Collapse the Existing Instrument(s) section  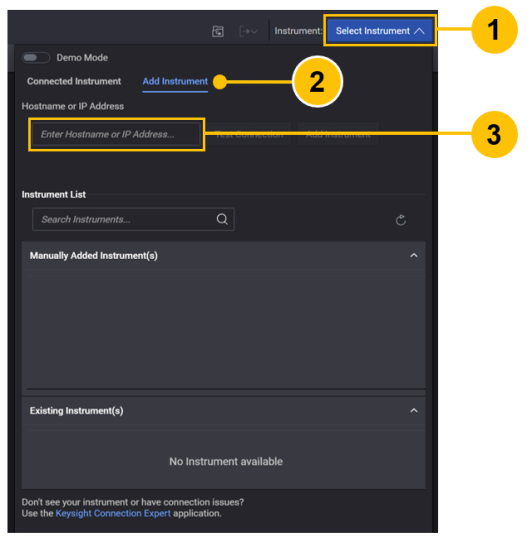coord(414,411)
